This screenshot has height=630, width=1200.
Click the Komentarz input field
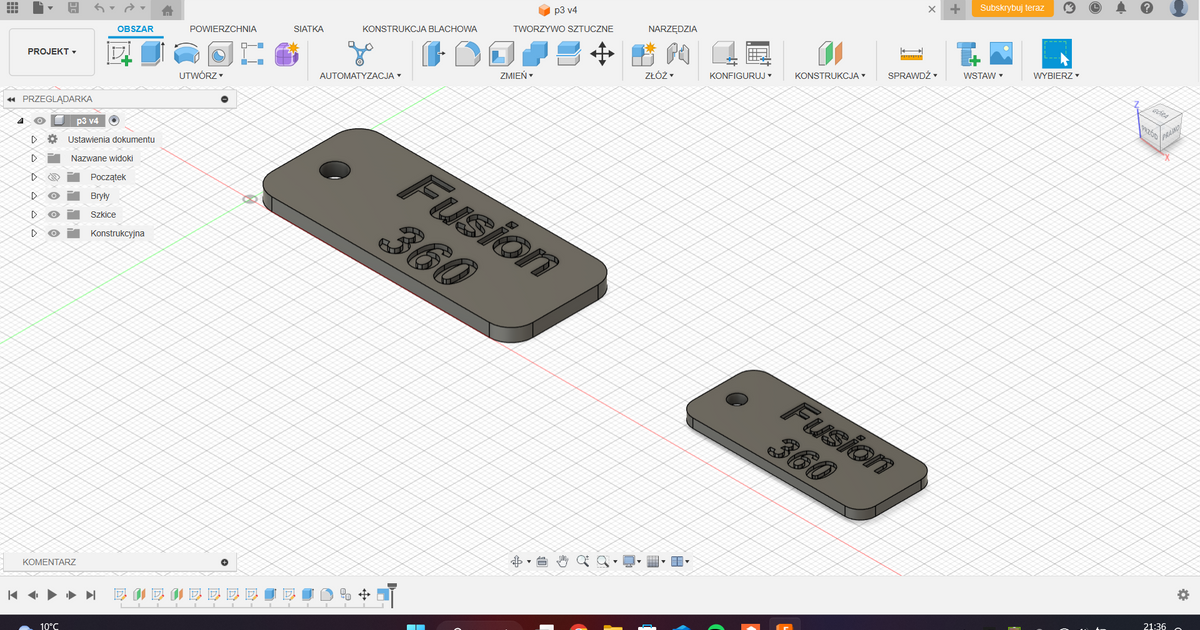point(110,561)
